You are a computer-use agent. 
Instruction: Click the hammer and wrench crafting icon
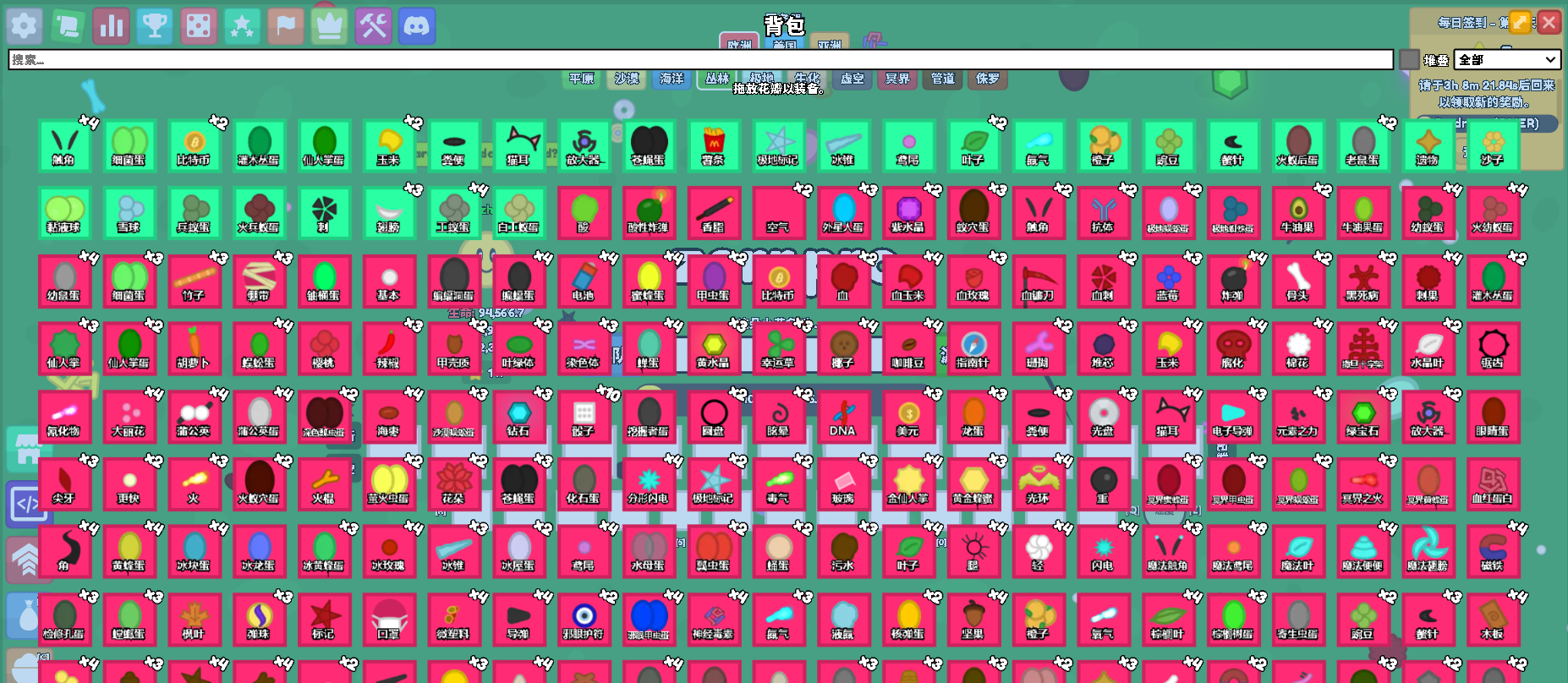(x=373, y=26)
